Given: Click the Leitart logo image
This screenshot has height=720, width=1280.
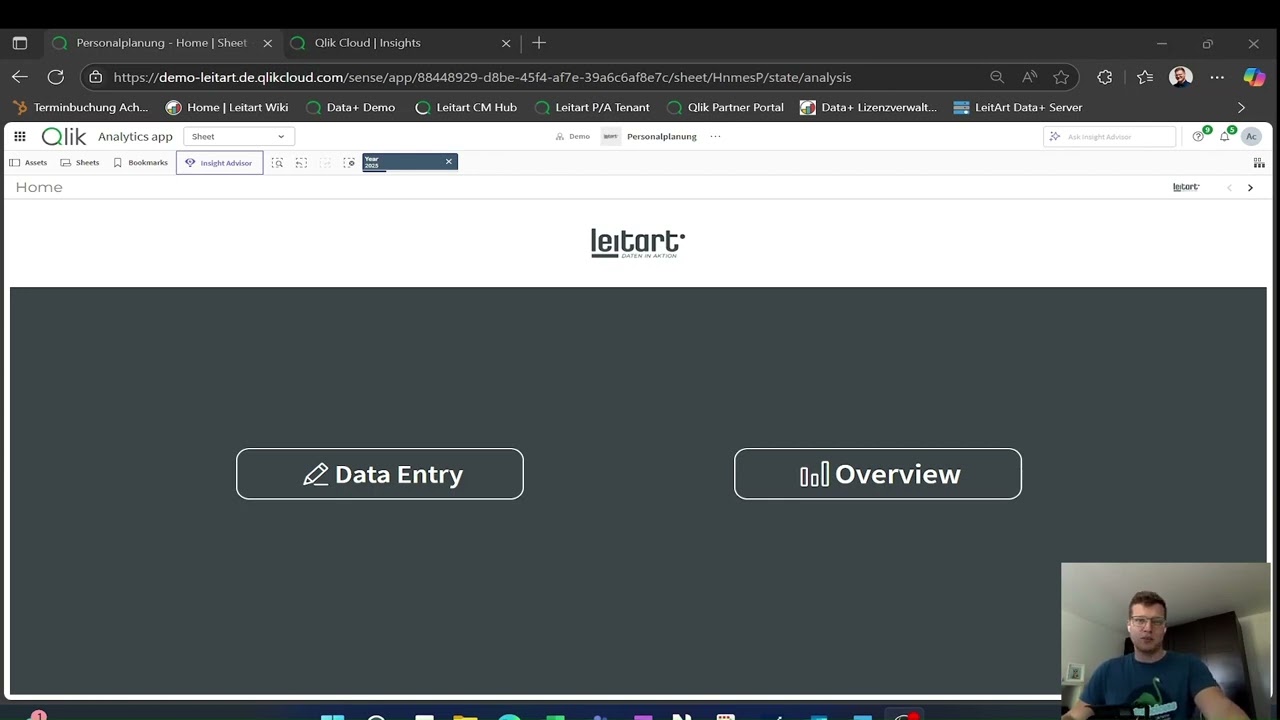Looking at the screenshot, I should (x=638, y=243).
